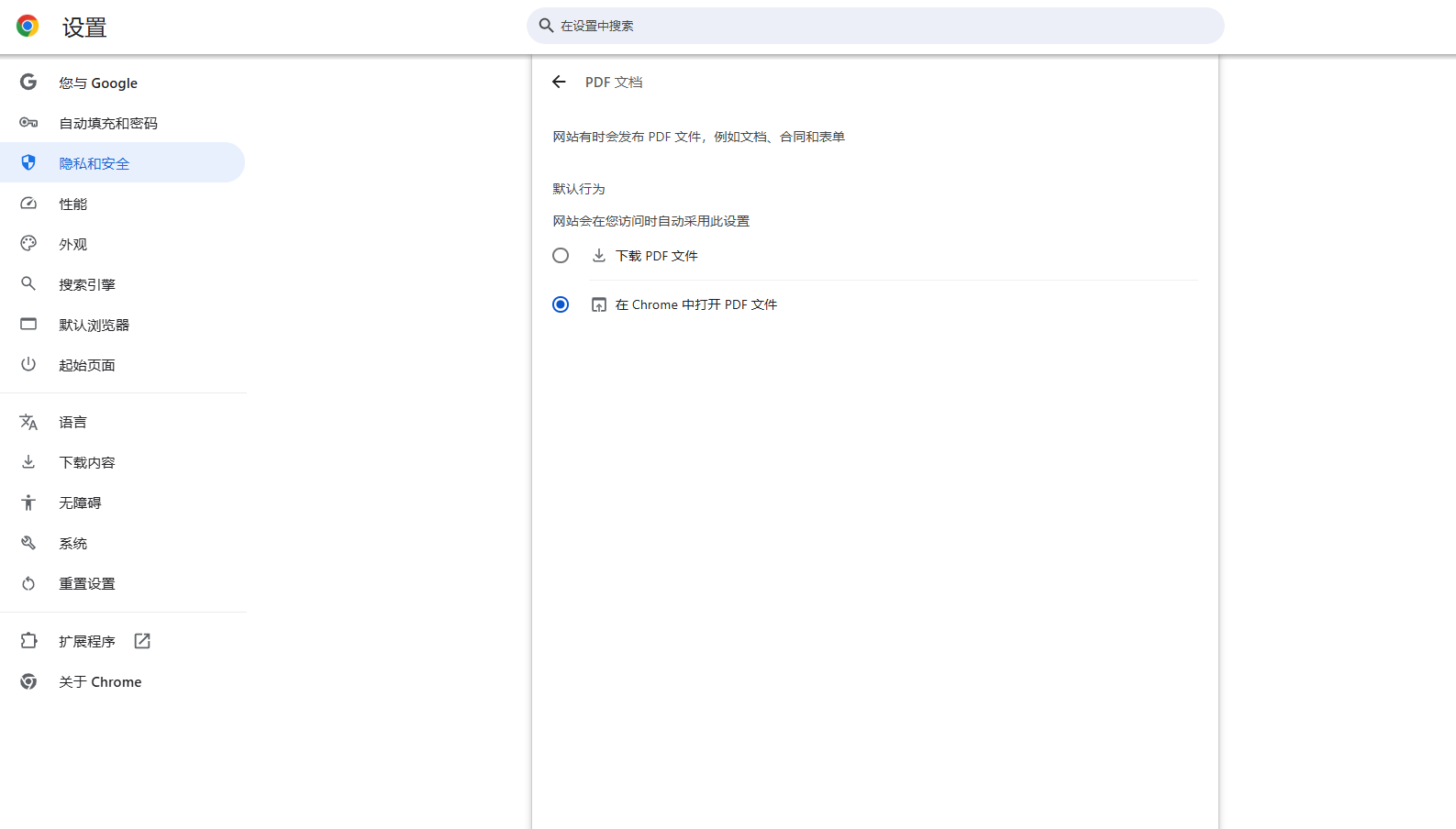Click the key icon for 自动填充和密码
The image size is (1456, 829).
pos(28,123)
